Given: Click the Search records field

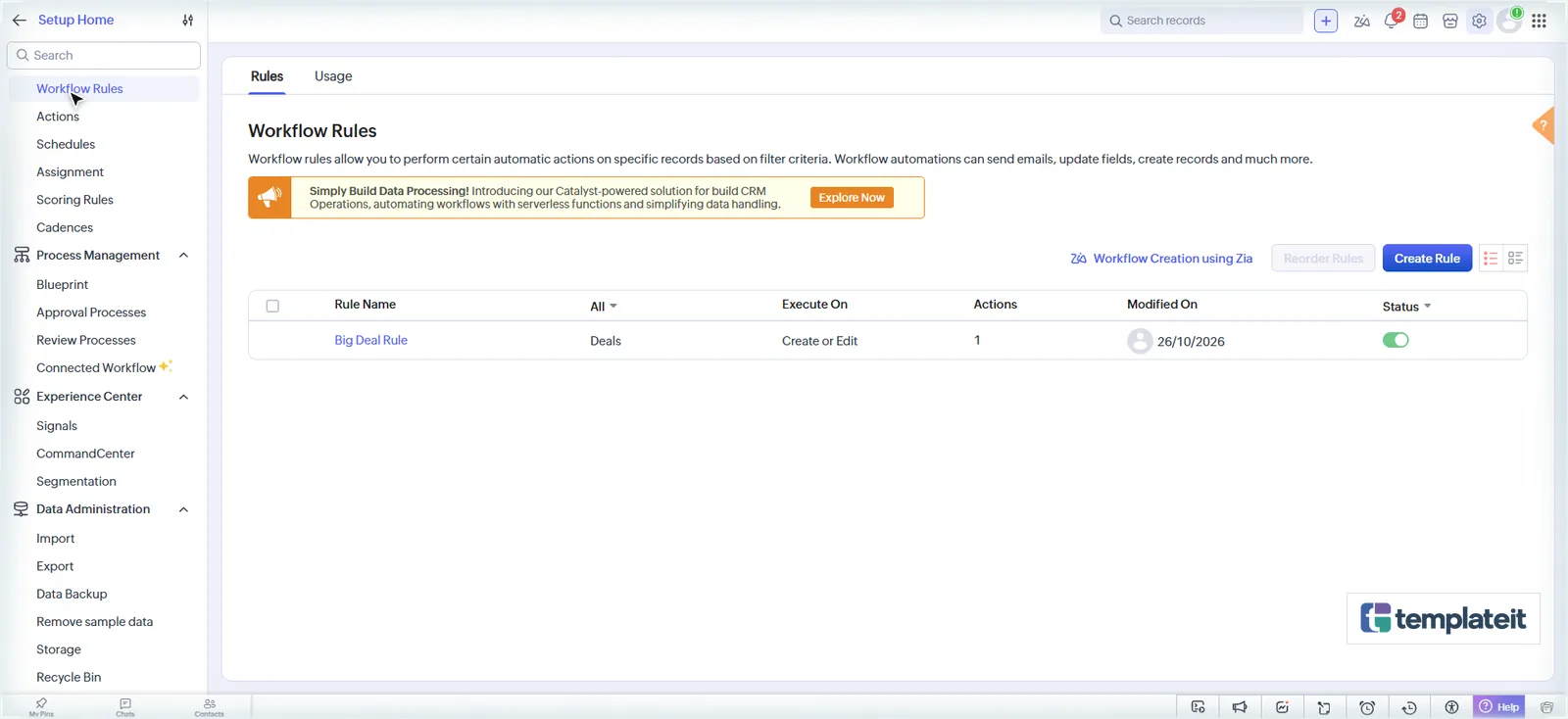Looking at the screenshot, I should (x=1201, y=21).
